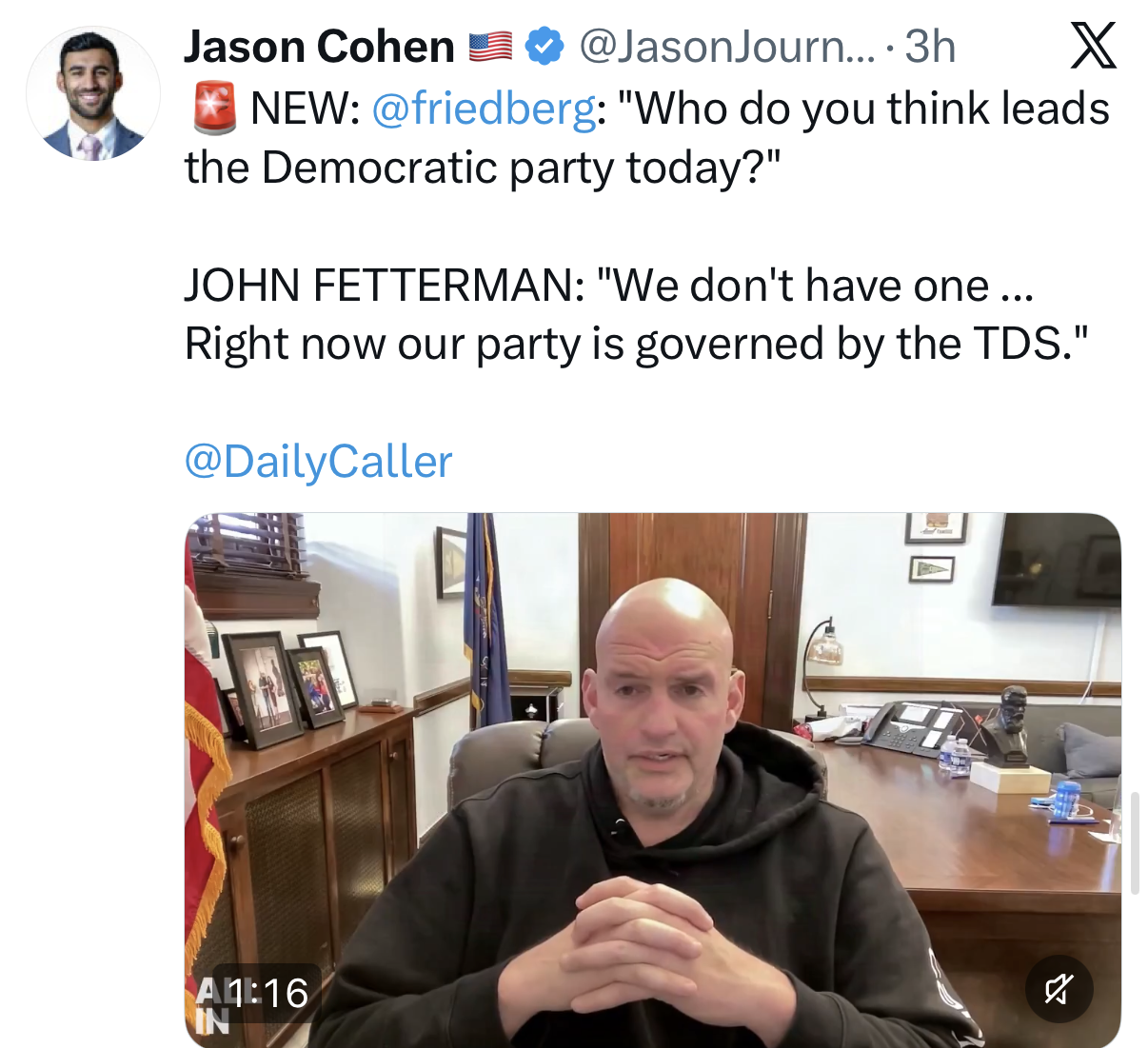Click the "NEW:" label in the tweet
This screenshot has width=1148, height=1048.
[x=306, y=109]
